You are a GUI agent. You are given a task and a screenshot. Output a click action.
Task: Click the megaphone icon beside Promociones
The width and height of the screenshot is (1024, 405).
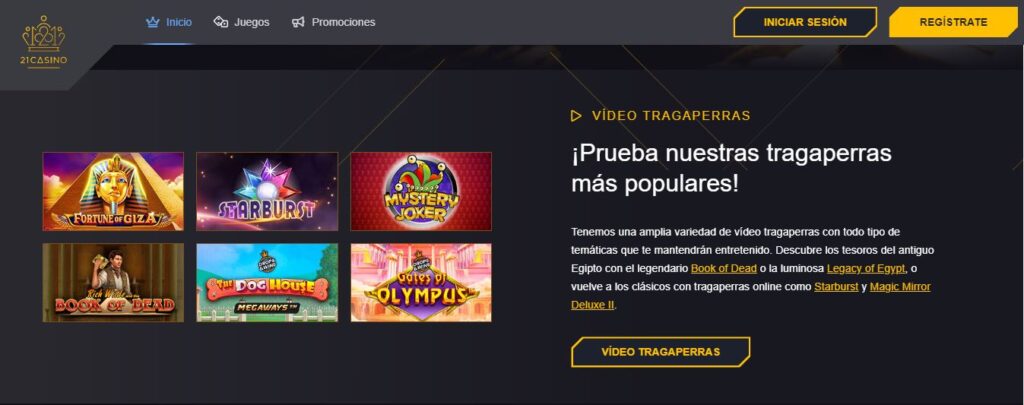click(298, 22)
